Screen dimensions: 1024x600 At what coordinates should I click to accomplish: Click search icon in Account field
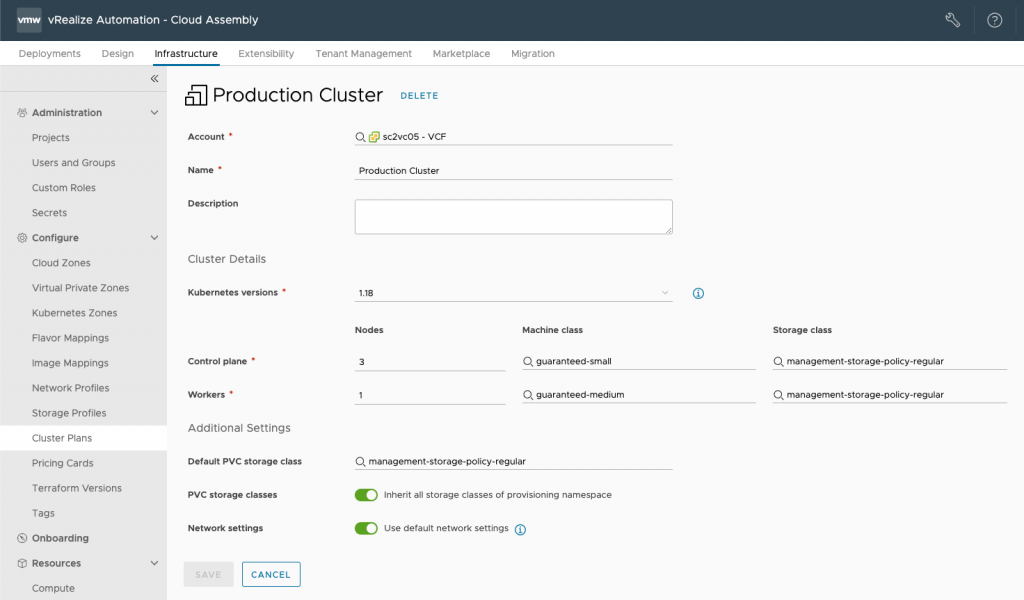(360, 137)
